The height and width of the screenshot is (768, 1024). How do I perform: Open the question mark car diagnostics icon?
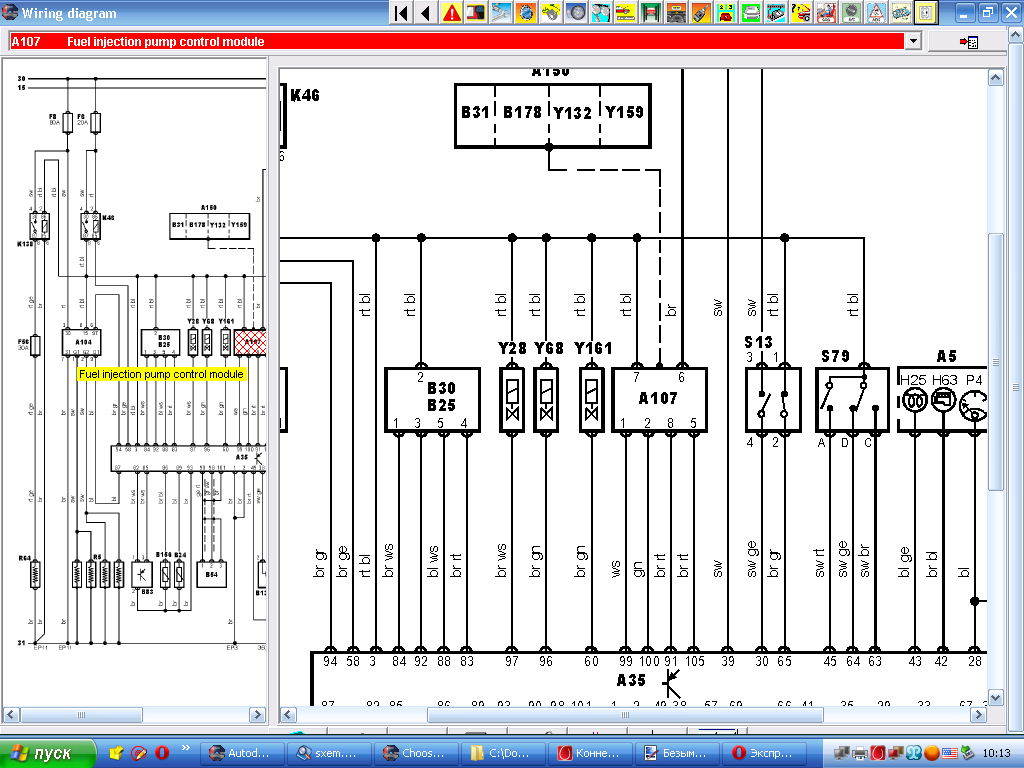(801, 12)
